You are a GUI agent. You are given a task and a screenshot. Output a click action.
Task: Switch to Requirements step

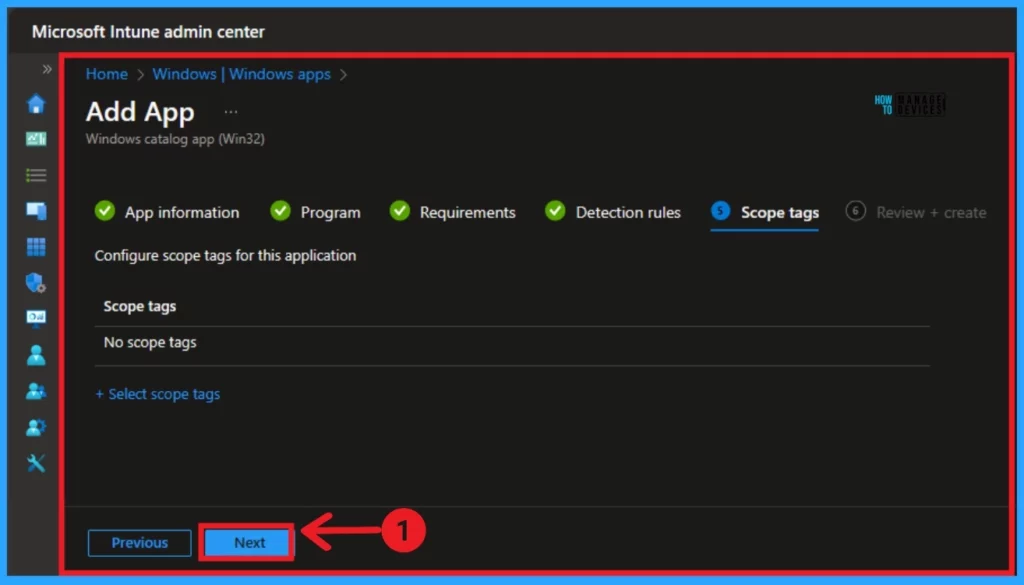[x=453, y=212]
